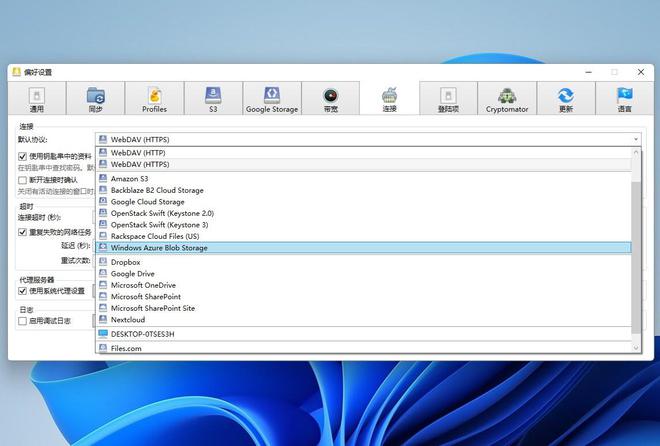Select the 连接 connection tab
Screen dimensions: 660x446
point(390,98)
